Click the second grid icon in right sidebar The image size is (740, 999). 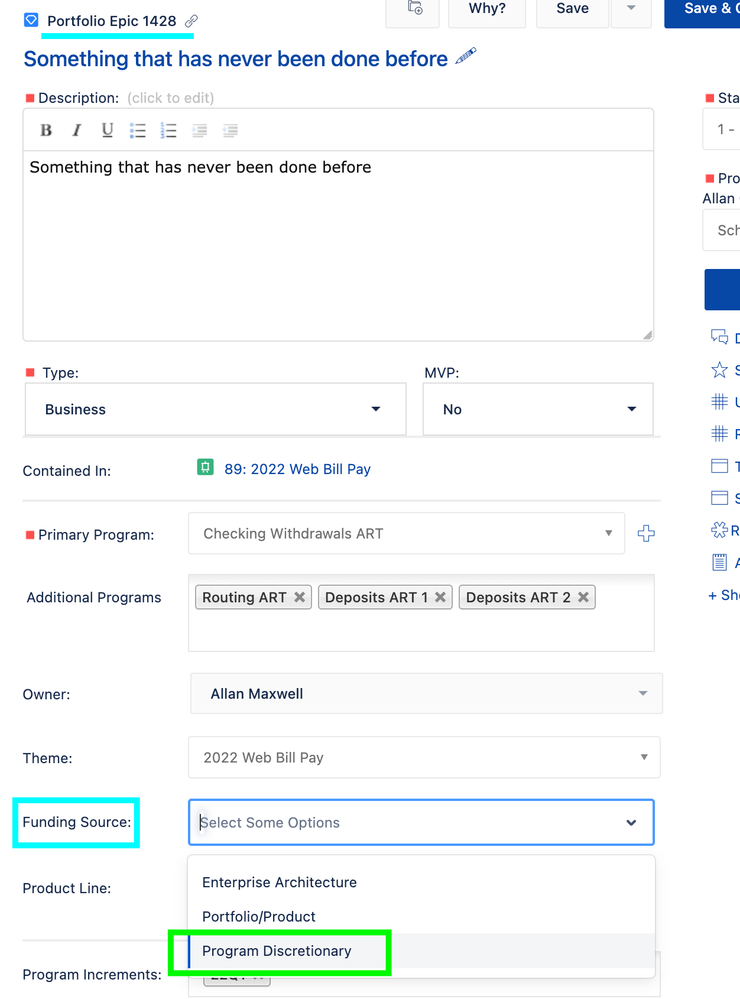719,434
